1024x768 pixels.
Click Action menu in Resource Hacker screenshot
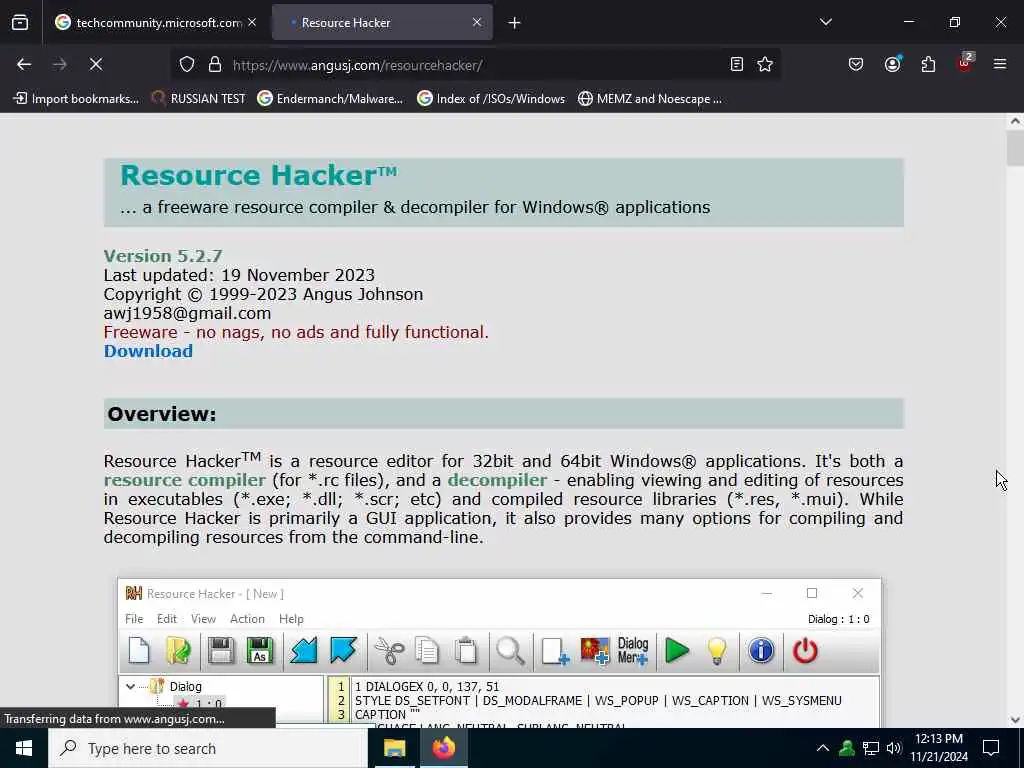(247, 618)
